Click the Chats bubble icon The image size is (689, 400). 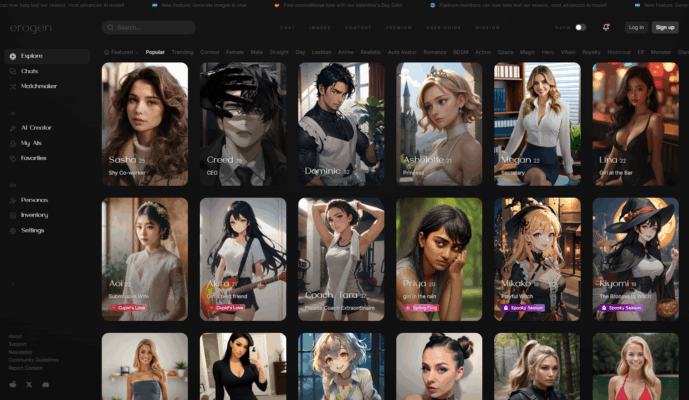tap(12, 72)
